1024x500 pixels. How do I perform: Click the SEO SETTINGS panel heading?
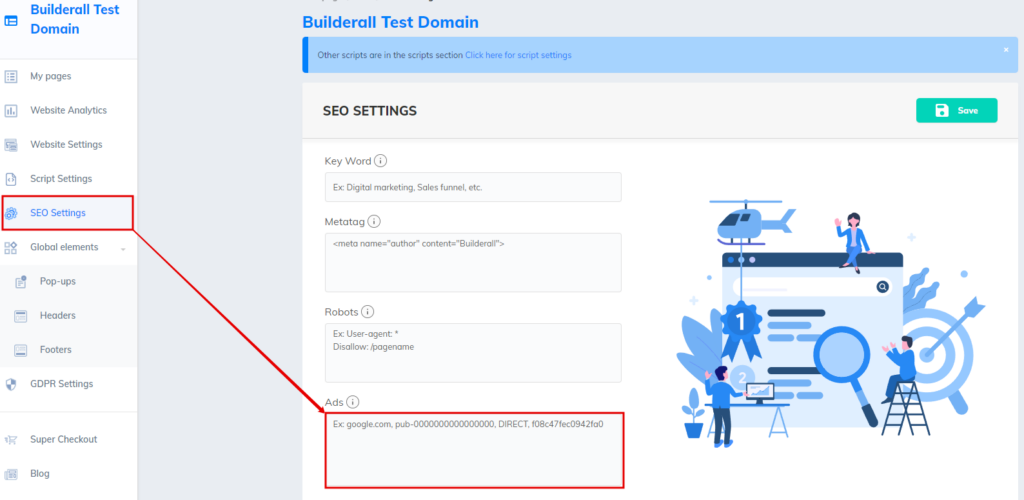click(x=370, y=111)
